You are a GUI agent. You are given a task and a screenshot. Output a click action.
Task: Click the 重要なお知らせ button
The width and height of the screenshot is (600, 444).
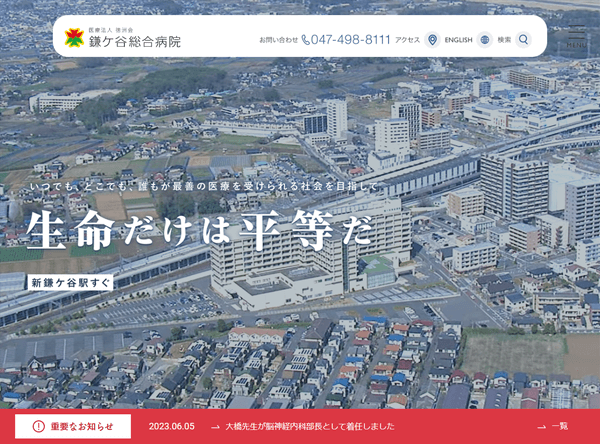click(x=73, y=426)
